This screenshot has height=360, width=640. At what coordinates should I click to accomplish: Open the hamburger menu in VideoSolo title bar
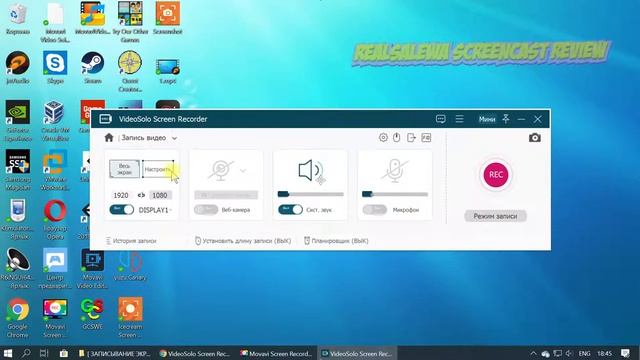[459, 119]
